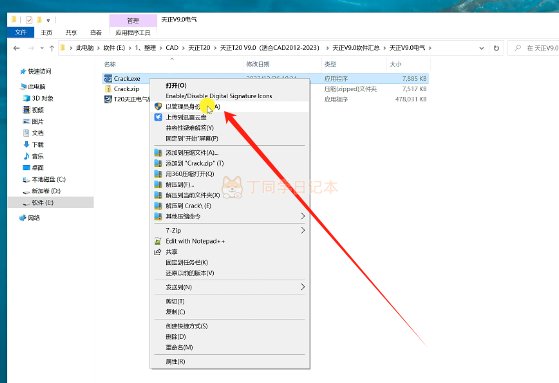This screenshot has width=559, height=383.
Task: Click the New Folder quick access icon
Action: tap(39, 20)
